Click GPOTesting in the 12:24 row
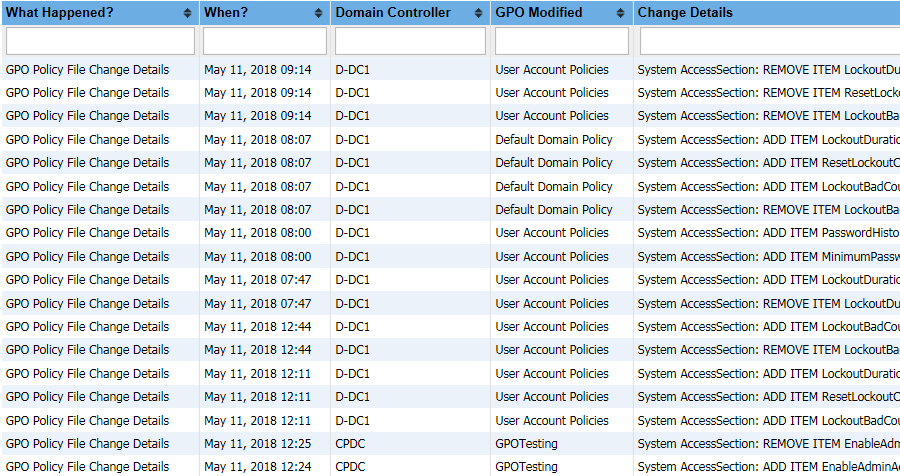 (x=526, y=467)
